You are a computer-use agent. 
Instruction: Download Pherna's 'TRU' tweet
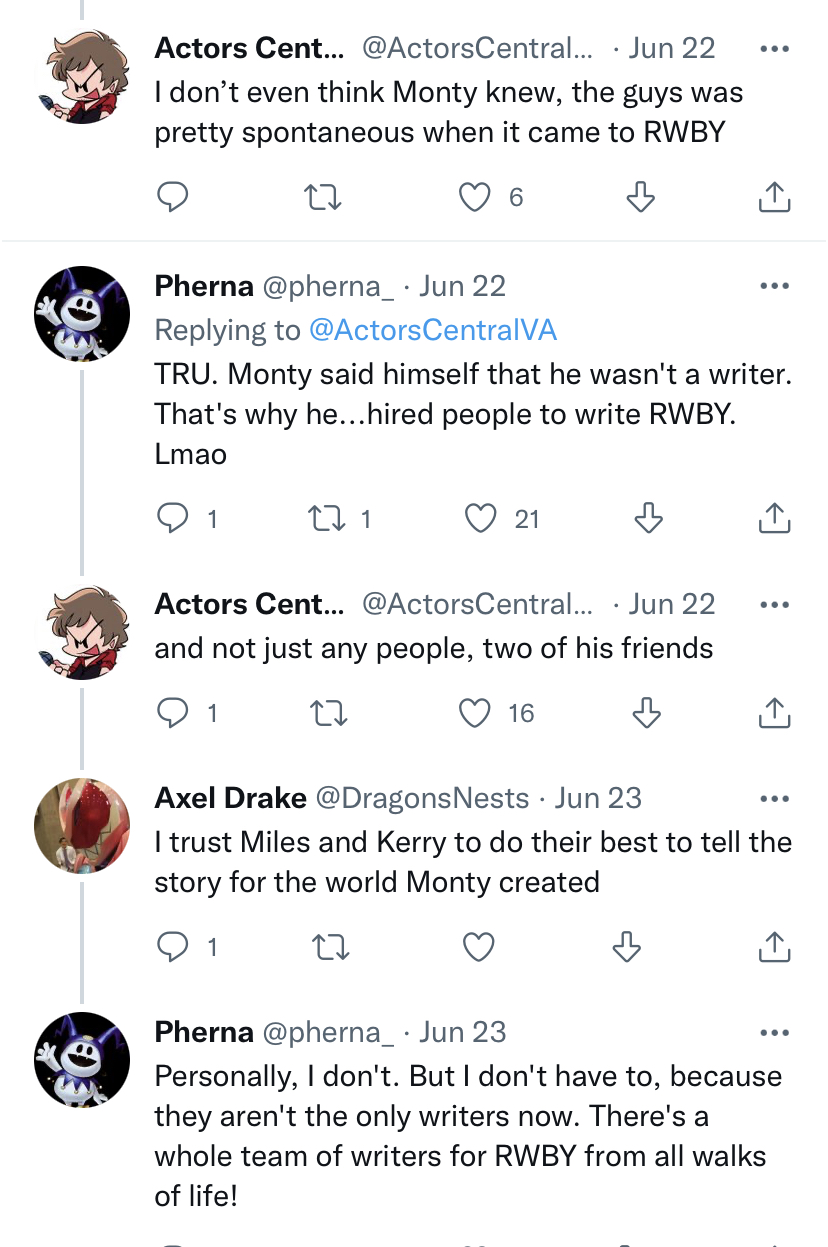coord(648,517)
